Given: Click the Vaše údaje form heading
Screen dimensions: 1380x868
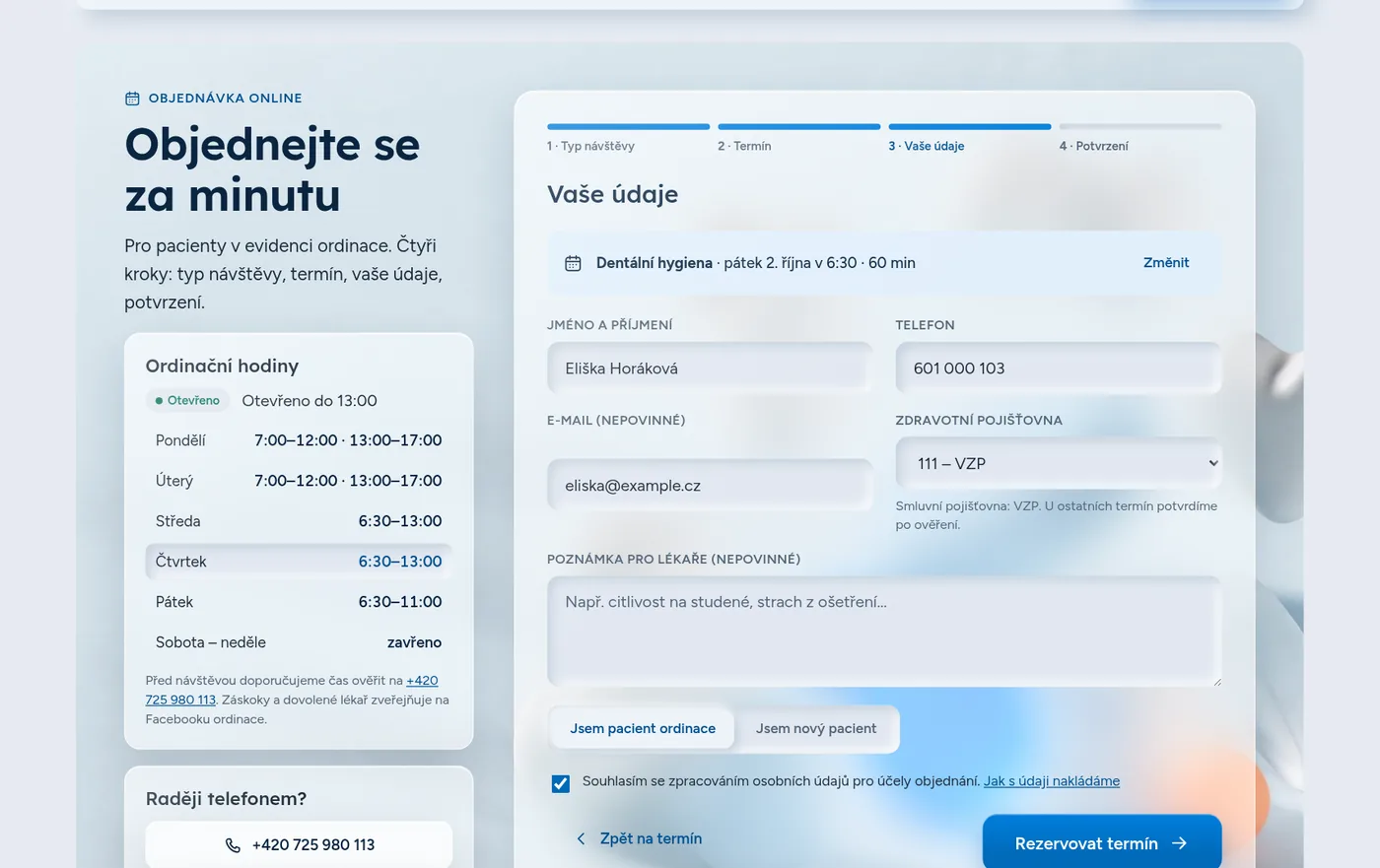Looking at the screenshot, I should [612, 194].
